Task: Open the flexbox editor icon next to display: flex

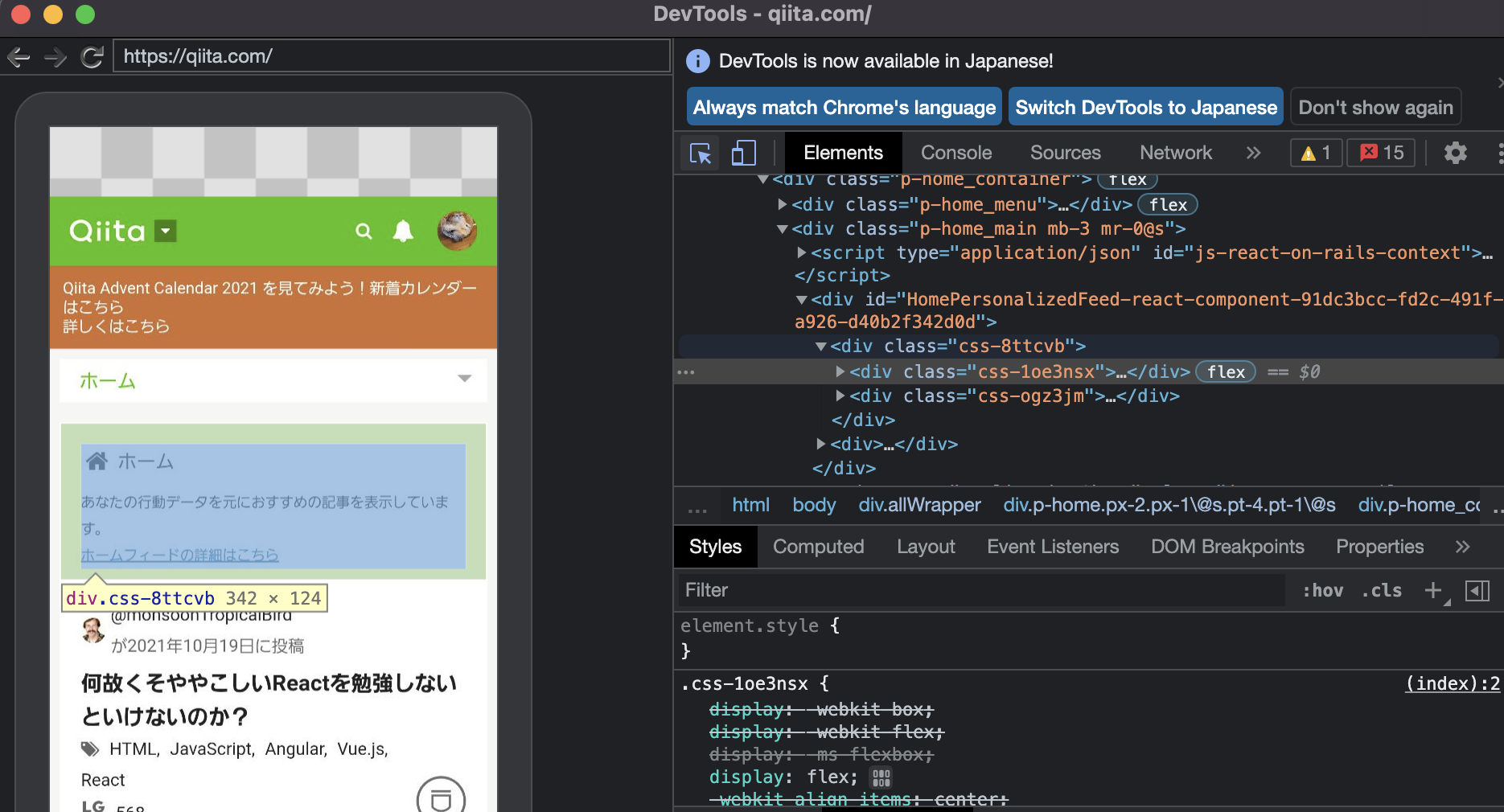Action: click(x=881, y=777)
